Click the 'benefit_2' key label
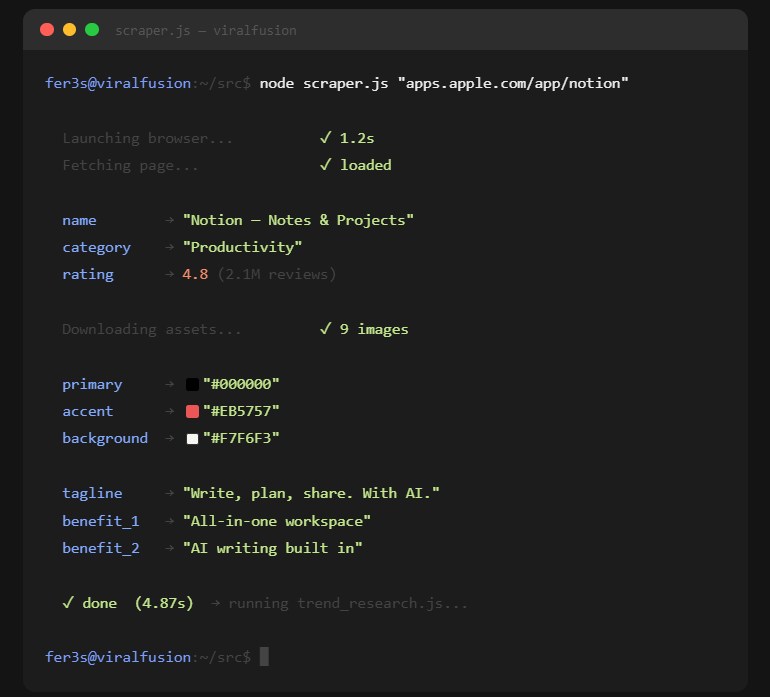 point(101,548)
